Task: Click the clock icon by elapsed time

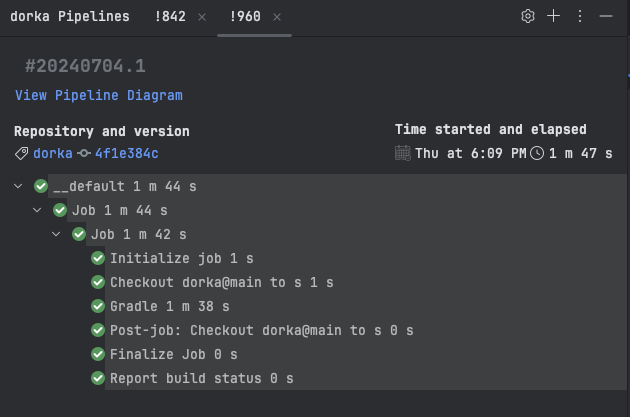Action: (537, 153)
